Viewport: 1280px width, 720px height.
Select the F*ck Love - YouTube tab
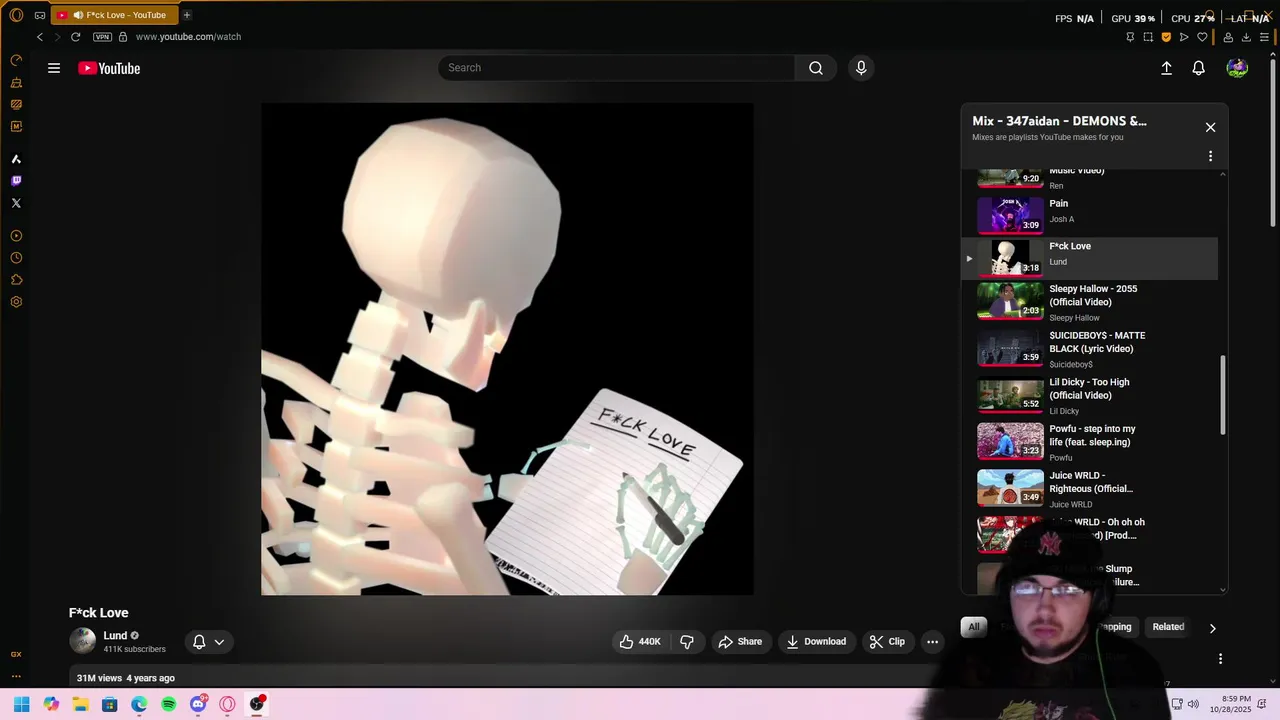coord(114,15)
